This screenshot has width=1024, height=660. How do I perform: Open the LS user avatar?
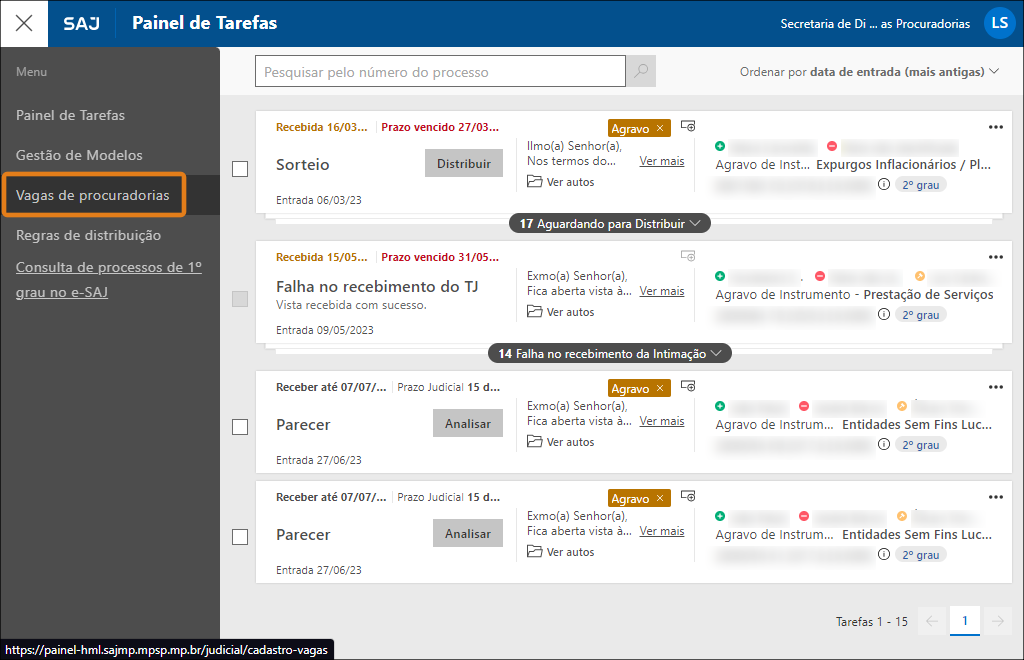(x=999, y=23)
